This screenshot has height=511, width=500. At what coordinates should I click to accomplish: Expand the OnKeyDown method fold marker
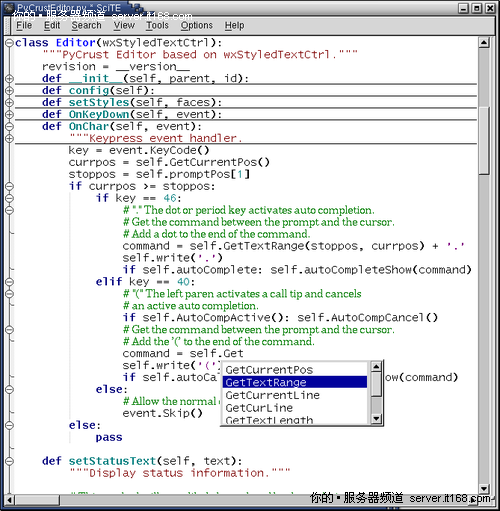pos(9,115)
